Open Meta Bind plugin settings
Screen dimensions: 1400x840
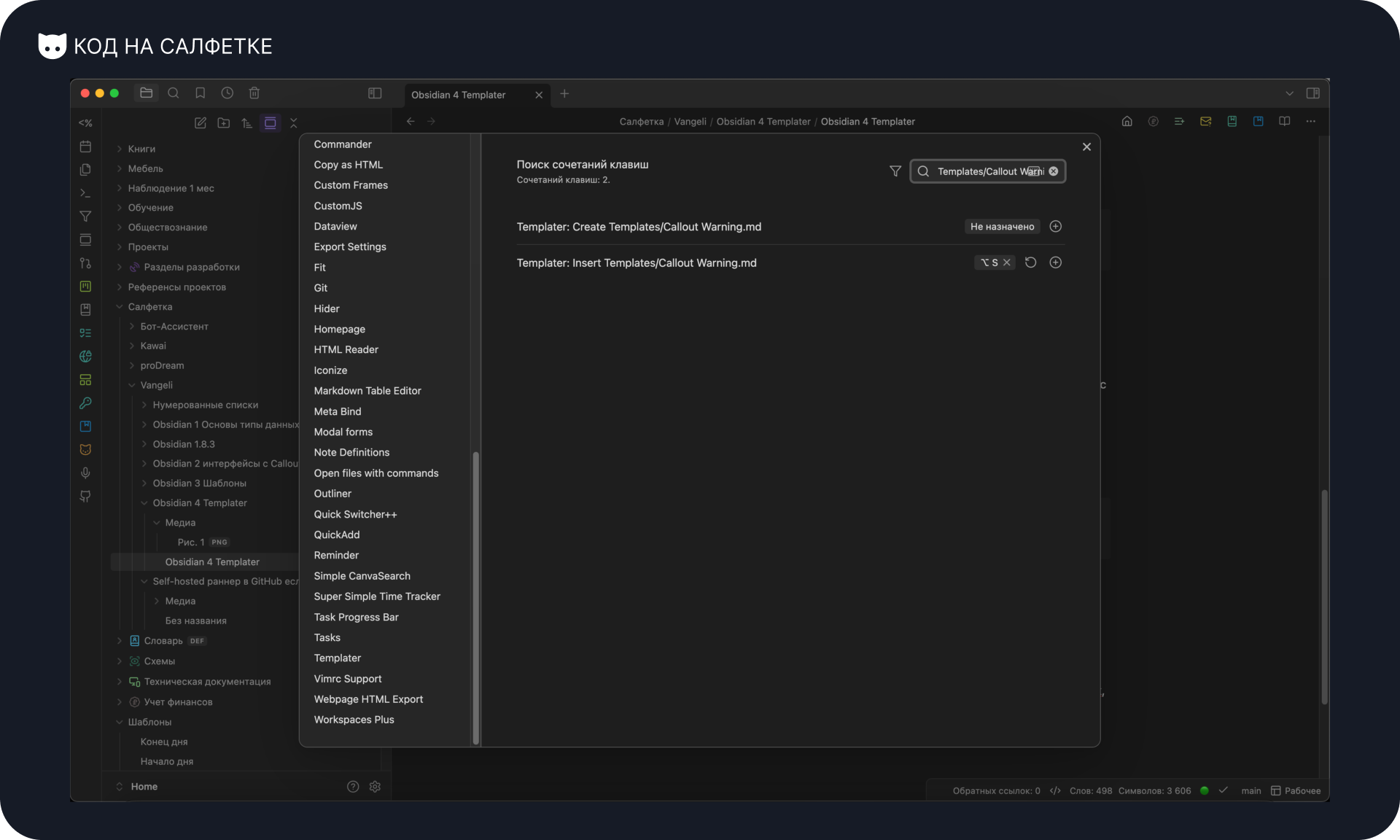(x=338, y=411)
